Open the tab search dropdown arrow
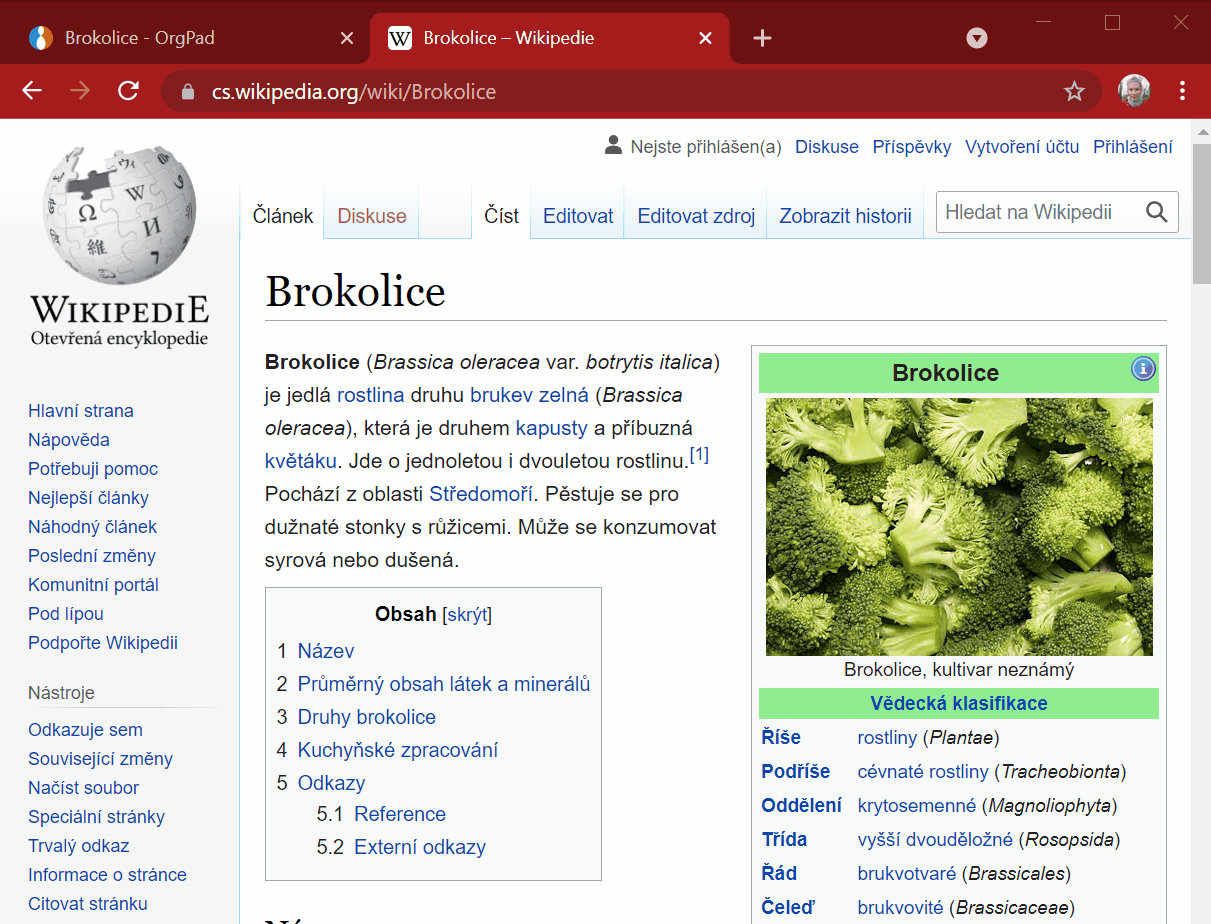The width and height of the screenshot is (1211, 924). pos(977,38)
